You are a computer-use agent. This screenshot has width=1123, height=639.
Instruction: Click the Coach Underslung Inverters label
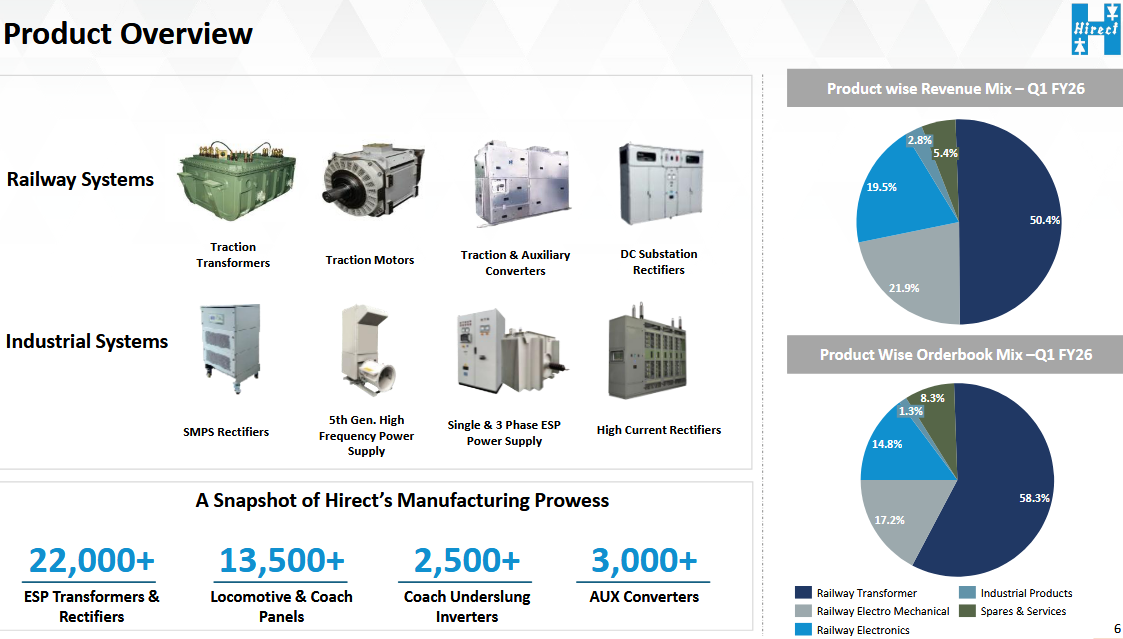point(467,606)
